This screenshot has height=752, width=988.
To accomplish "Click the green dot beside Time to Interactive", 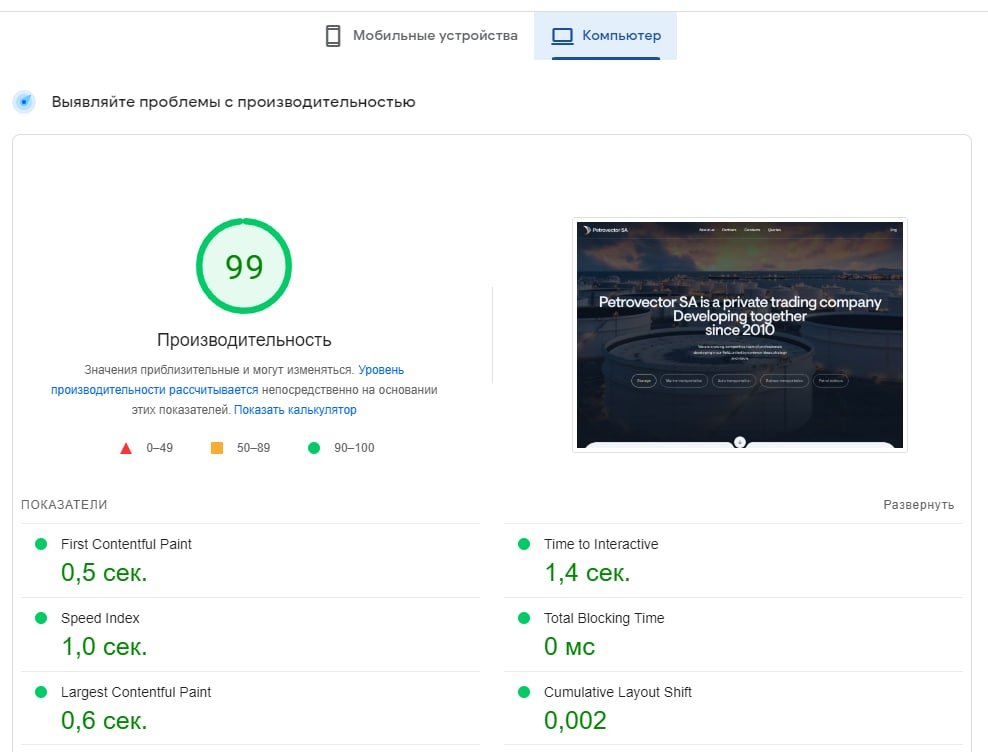I will pos(524,544).
